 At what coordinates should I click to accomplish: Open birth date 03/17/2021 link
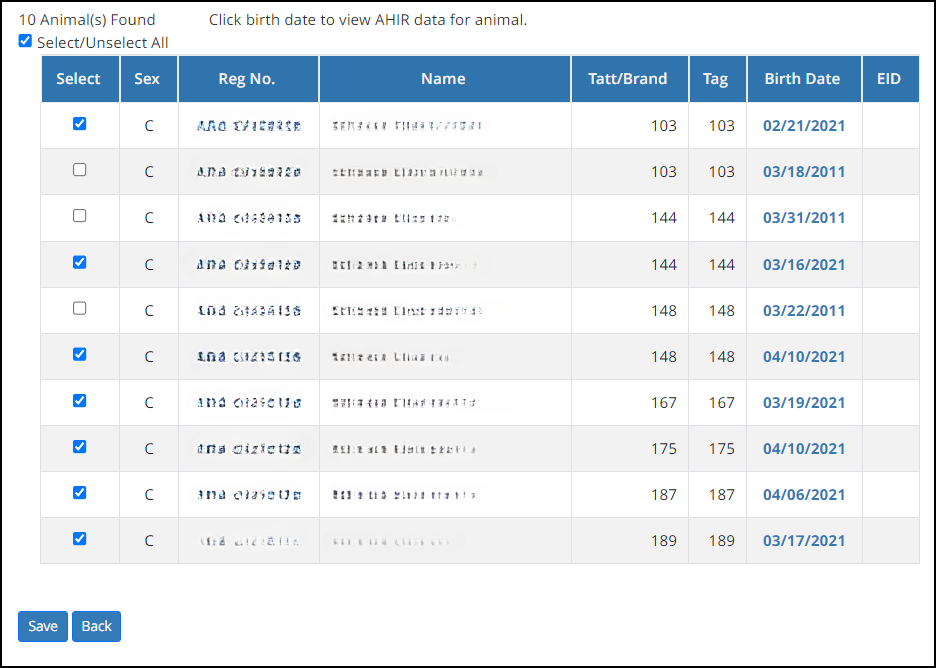coord(804,541)
